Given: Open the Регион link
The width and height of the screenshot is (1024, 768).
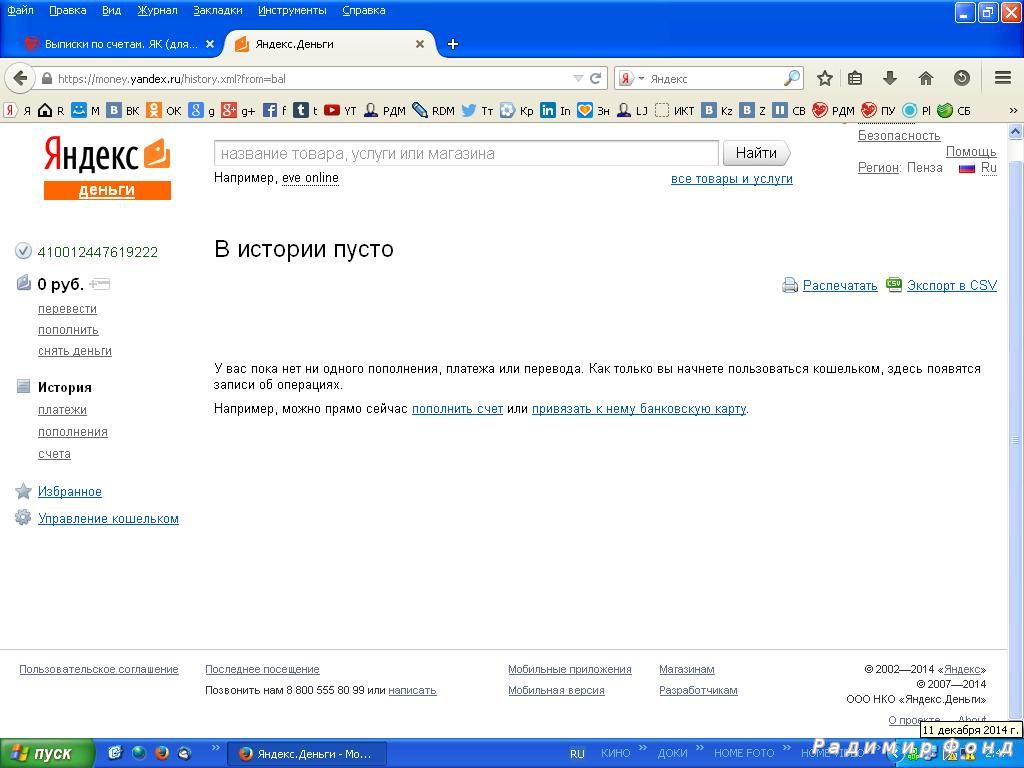Looking at the screenshot, I should coord(879,168).
